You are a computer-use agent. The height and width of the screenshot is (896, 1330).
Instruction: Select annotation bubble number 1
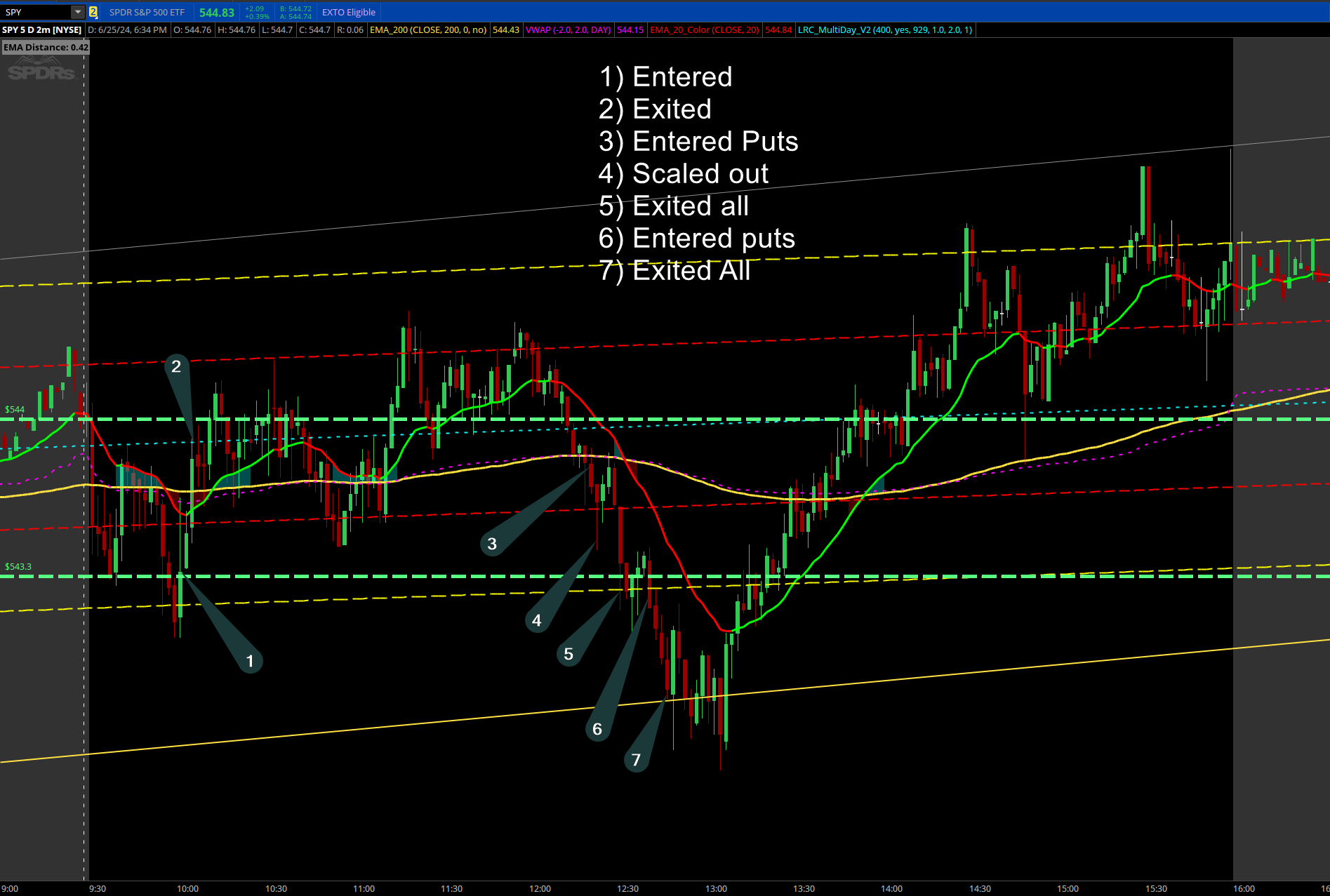(250, 660)
